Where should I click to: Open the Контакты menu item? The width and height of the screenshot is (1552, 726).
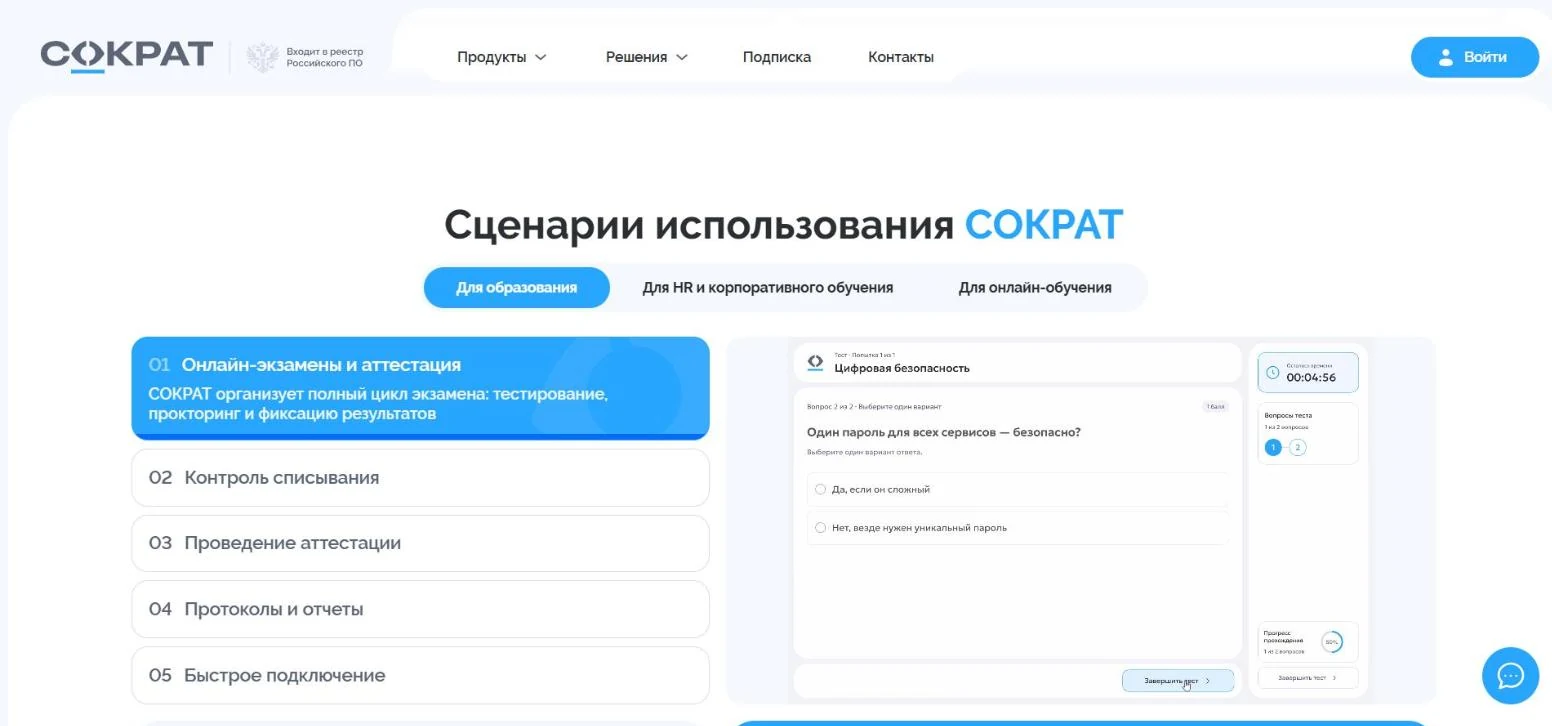901,57
